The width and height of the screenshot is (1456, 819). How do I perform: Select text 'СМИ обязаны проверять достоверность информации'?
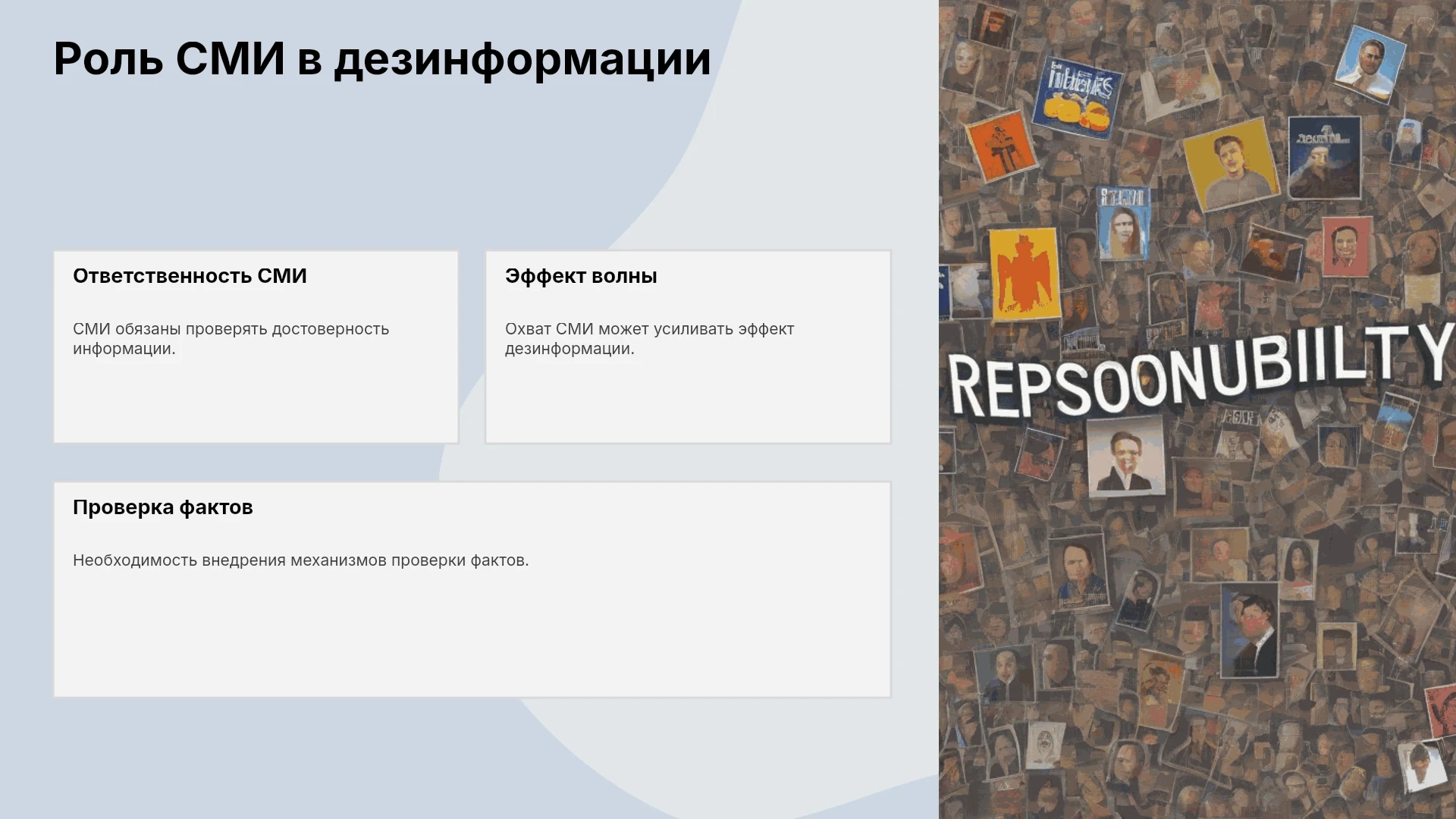(x=231, y=339)
